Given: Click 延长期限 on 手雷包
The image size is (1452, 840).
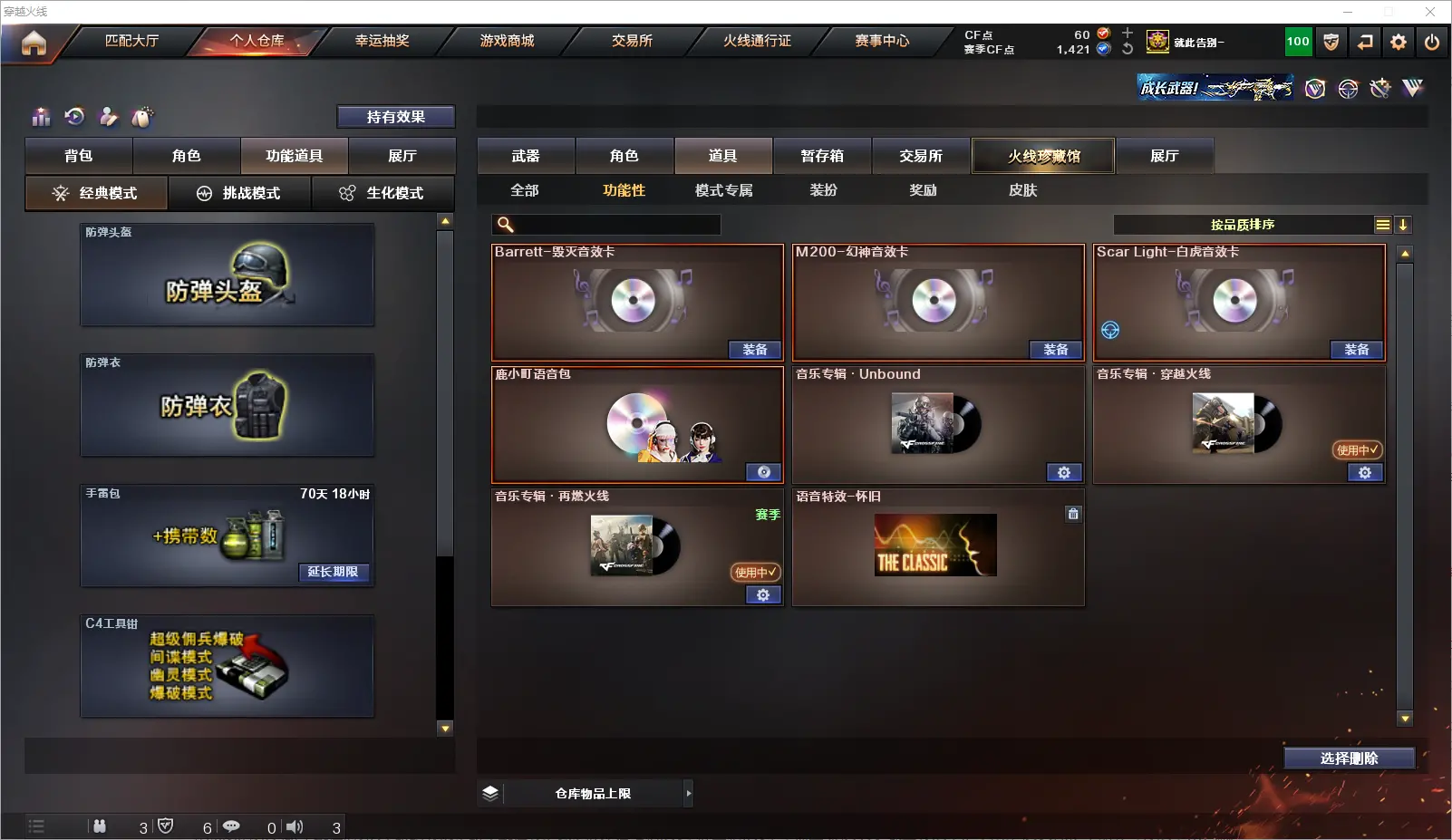Looking at the screenshot, I should click(x=334, y=572).
